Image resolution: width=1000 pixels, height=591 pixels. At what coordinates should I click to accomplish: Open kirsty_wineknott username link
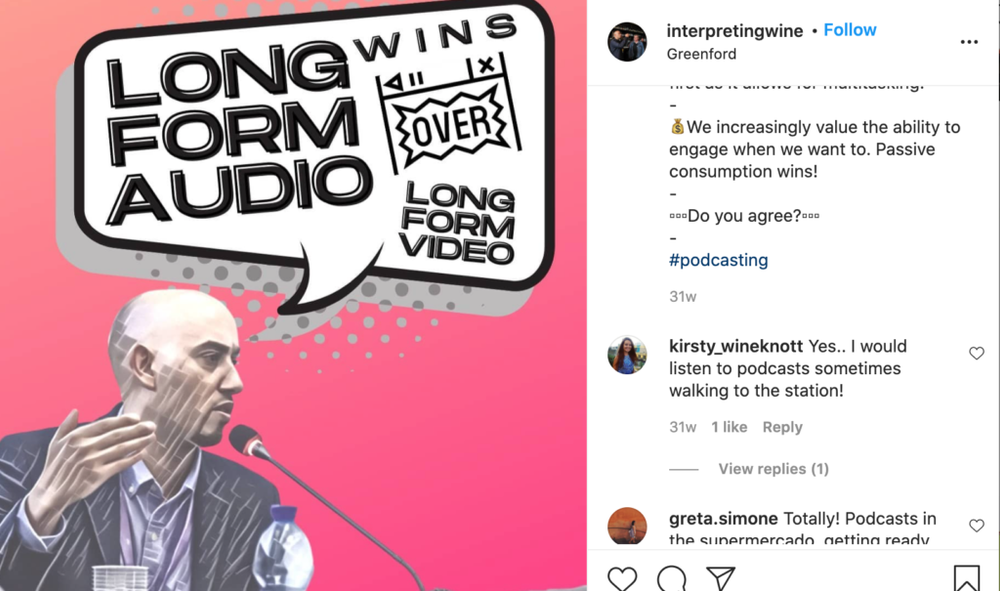click(735, 346)
